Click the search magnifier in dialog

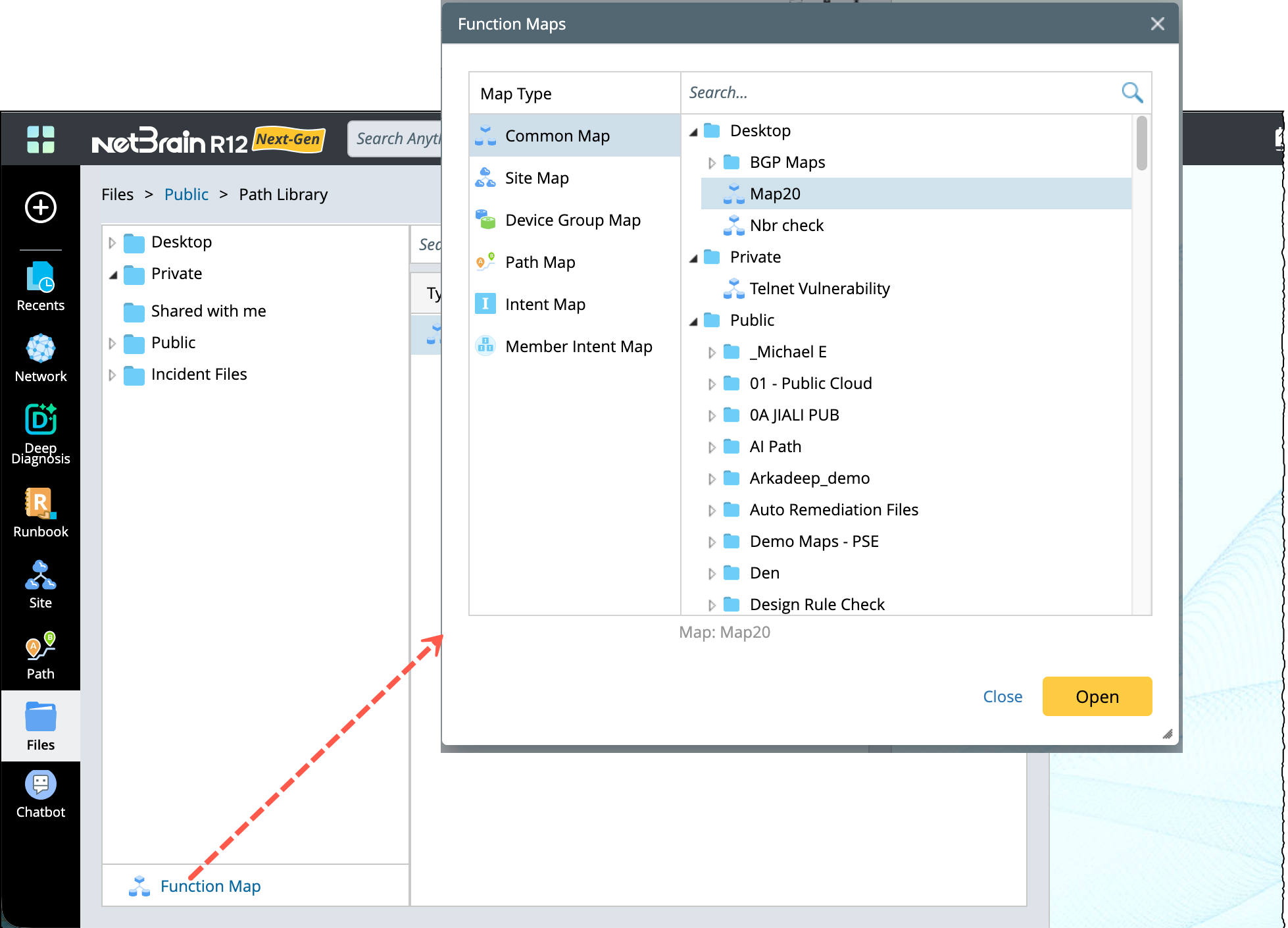[1131, 93]
